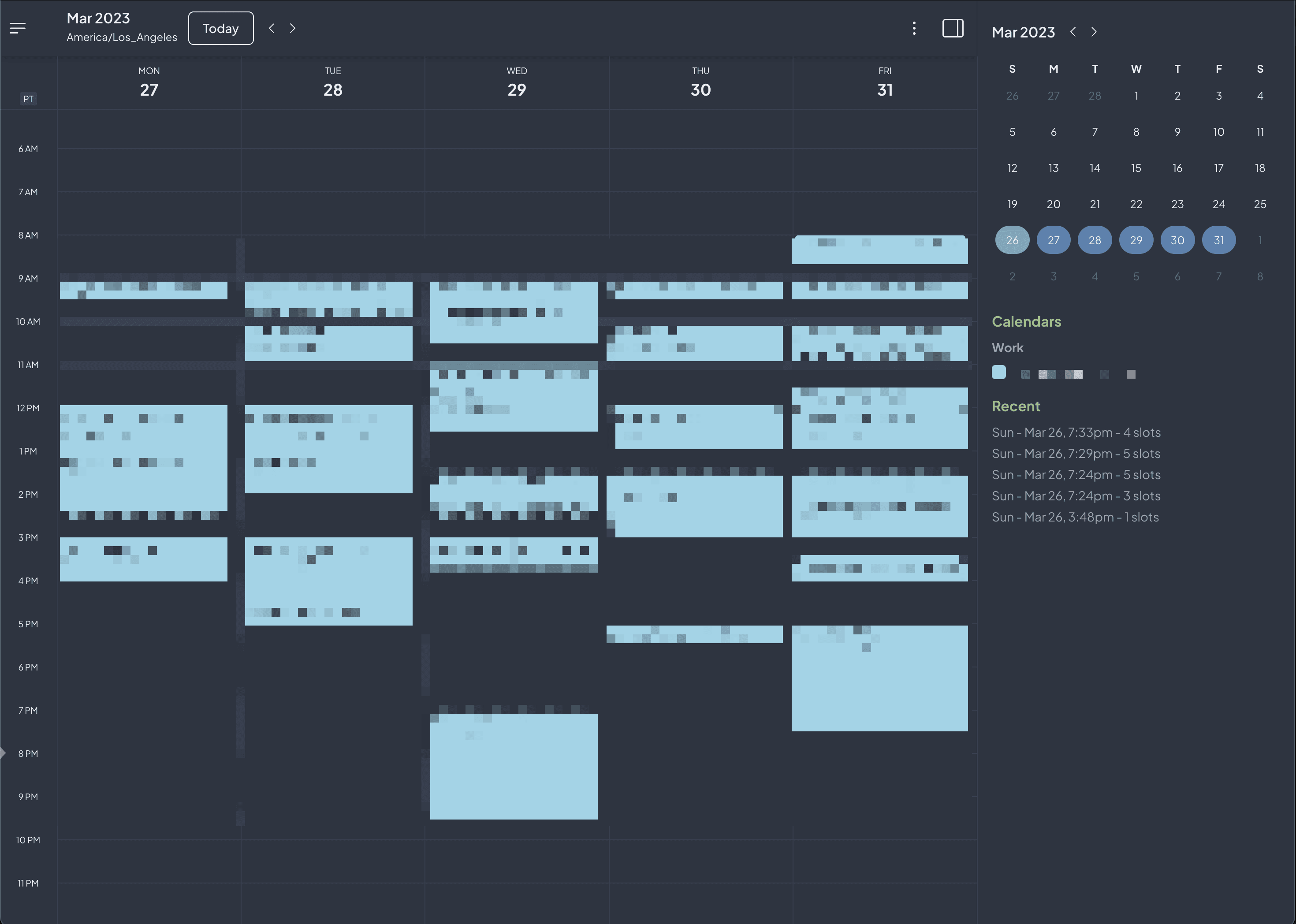Open recent entry 7:33pm with 4 slots
This screenshot has height=924, width=1296.
(1076, 432)
